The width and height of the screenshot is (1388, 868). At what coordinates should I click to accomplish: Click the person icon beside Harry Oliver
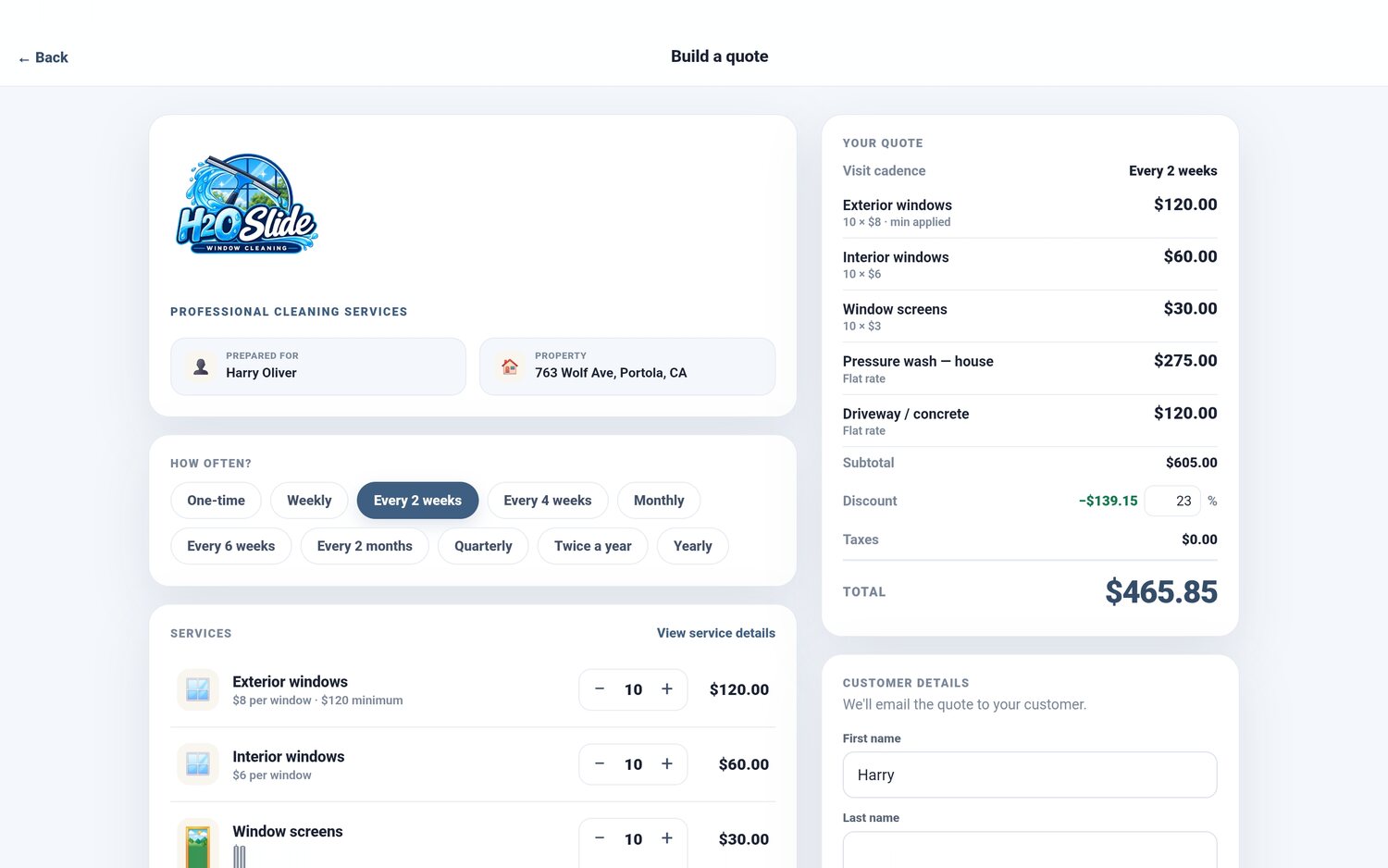coord(201,366)
